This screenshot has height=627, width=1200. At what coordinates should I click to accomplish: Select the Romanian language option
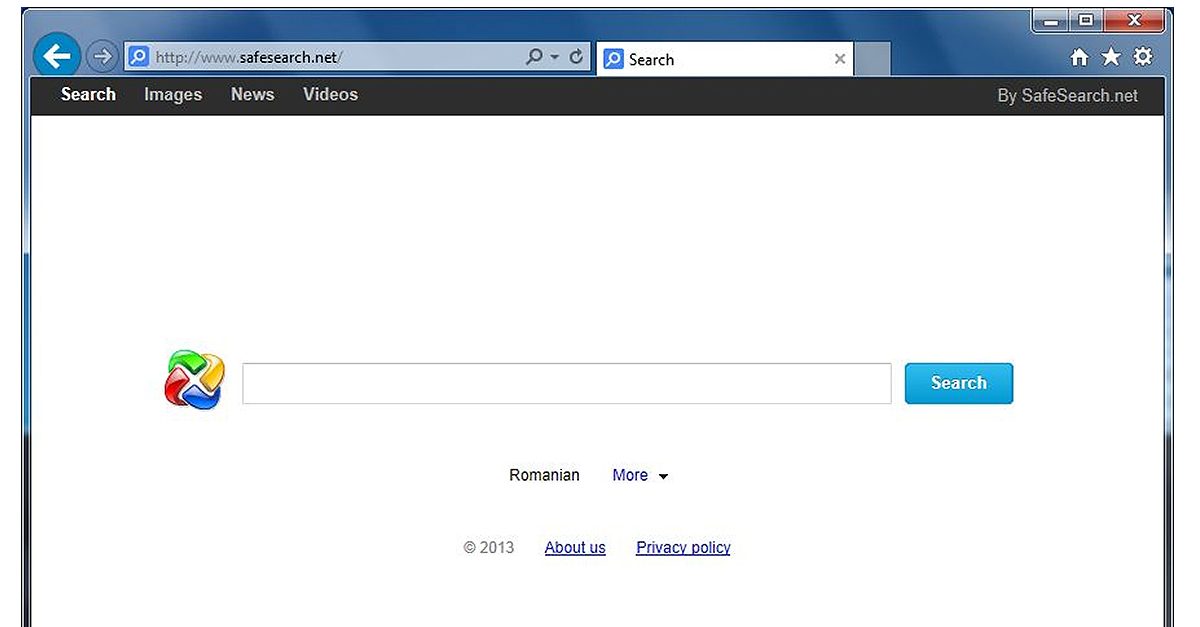click(544, 475)
